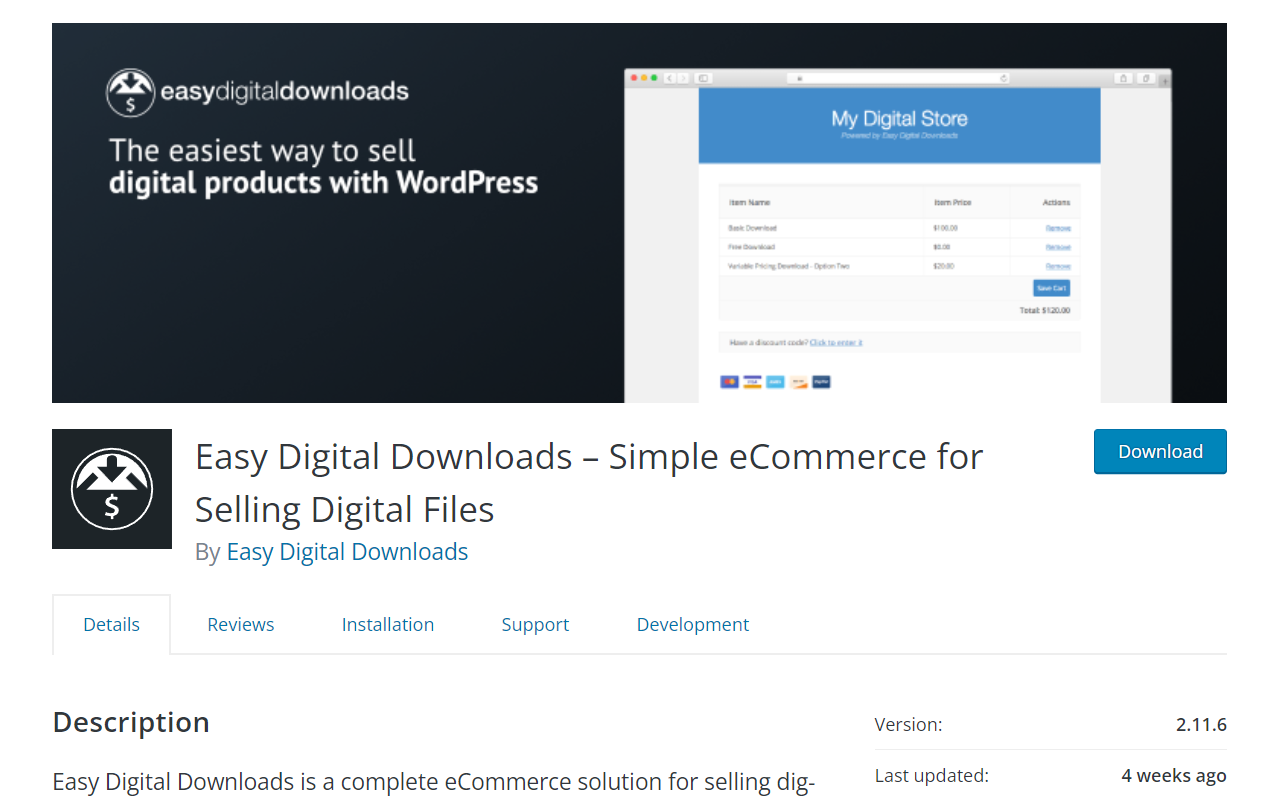Click the Last updated value '4 weeks ago'
Image resolution: width=1283 pixels, height=800 pixels.
point(1174,775)
